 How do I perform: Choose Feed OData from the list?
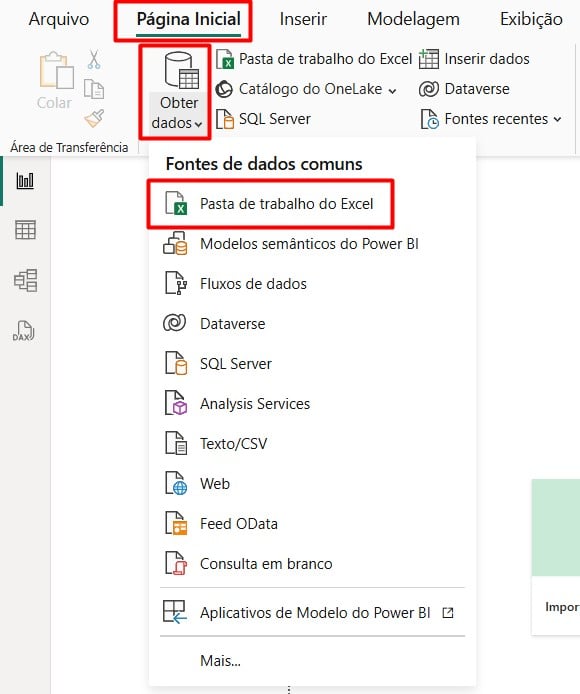312,524
